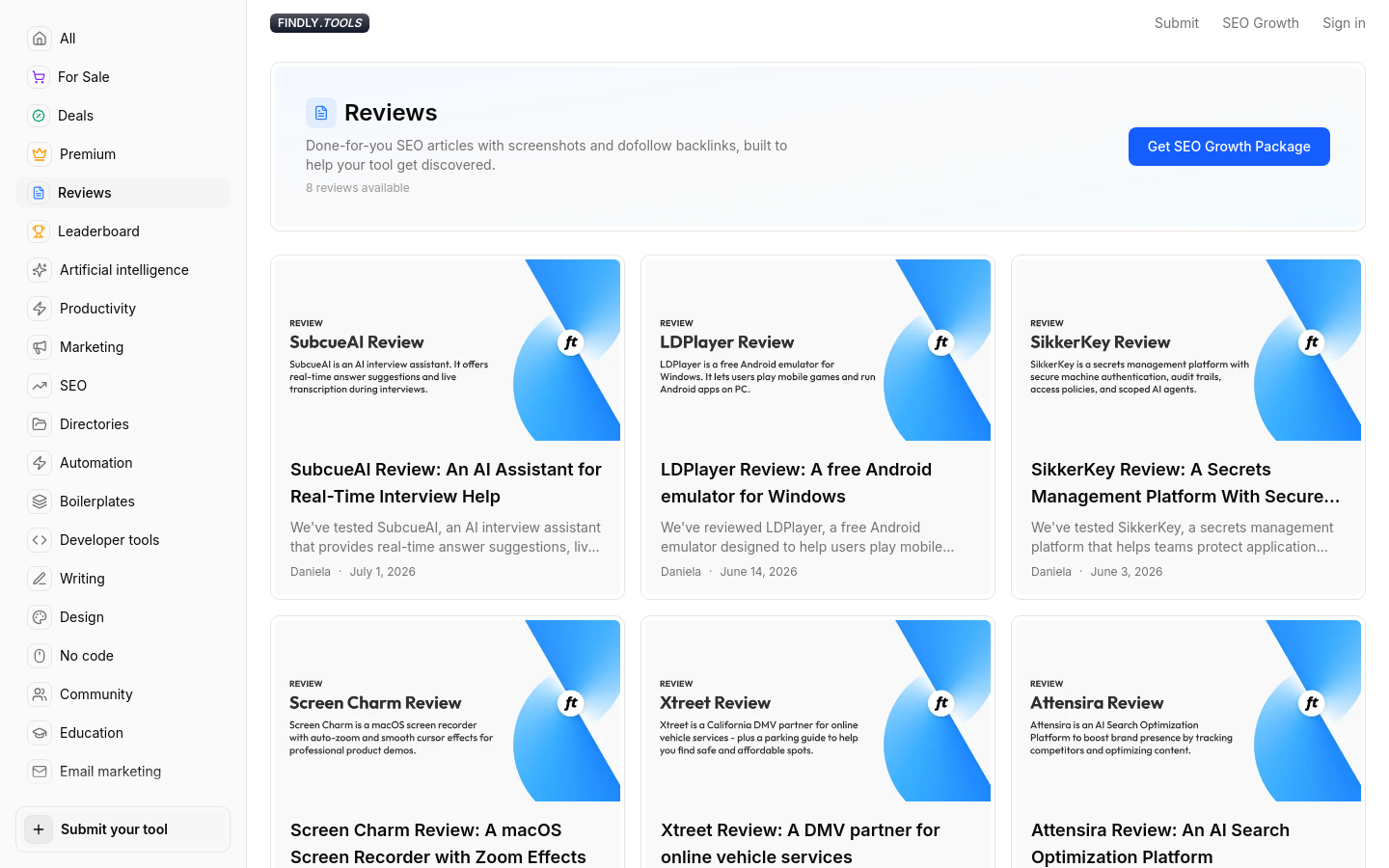Viewport: 1389px width, 868px height.
Task: Open "Attensira Review: An AI Search" title
Action: coord(1160,844)
